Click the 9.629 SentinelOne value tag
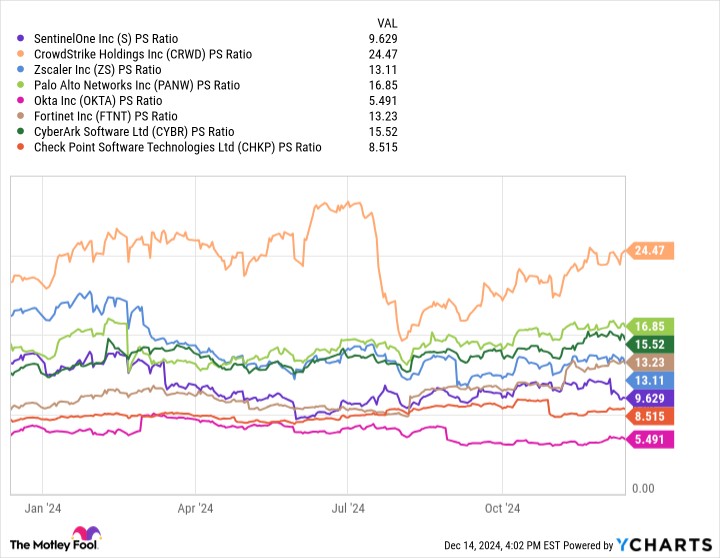720x558 pixels. coord(651,397)
